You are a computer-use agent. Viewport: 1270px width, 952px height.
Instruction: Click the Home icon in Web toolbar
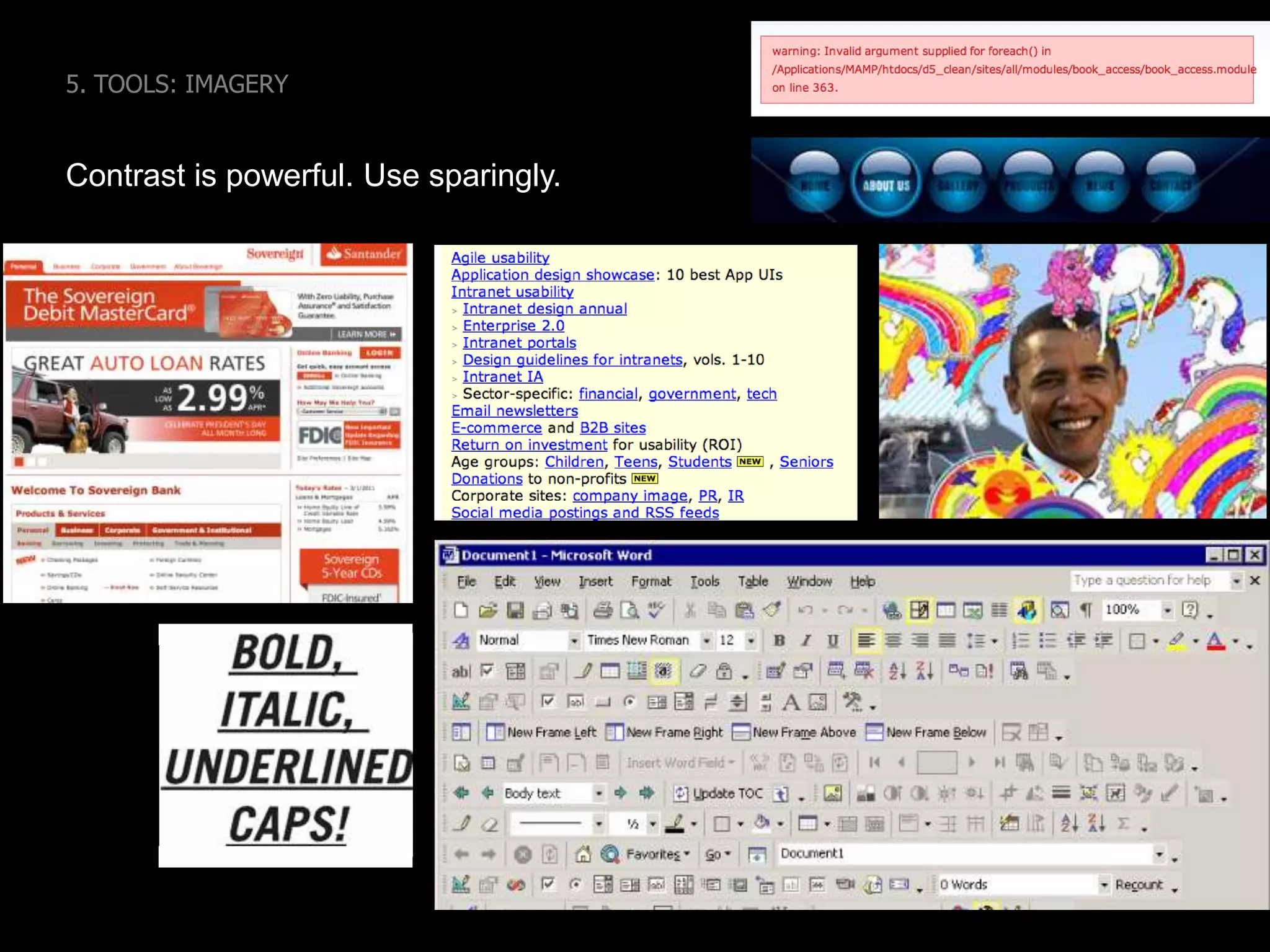click(x=582, y=854)
